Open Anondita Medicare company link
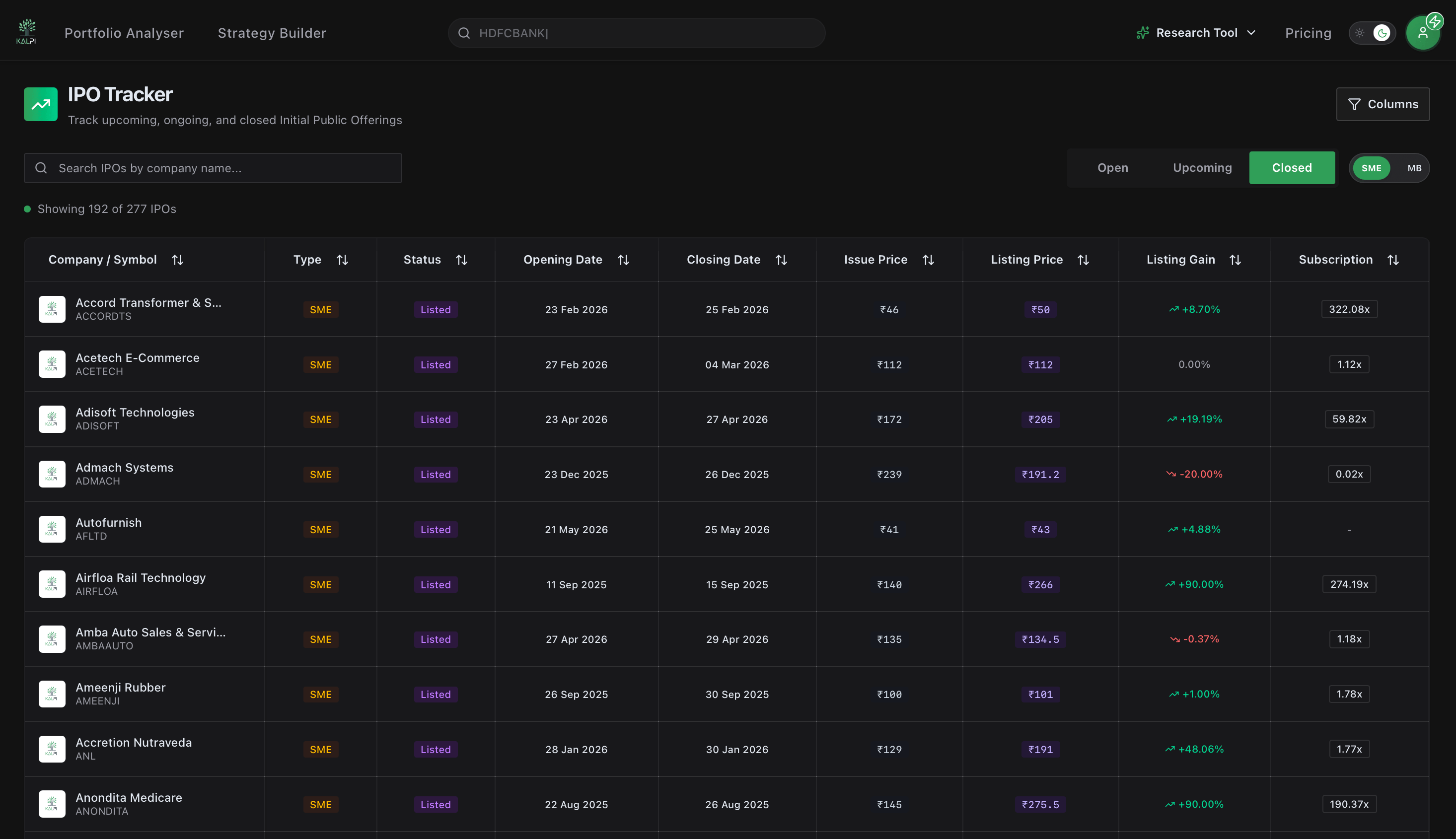This screenshot has height=839, width=1456. pyautogui.click(x=129, y=797)
